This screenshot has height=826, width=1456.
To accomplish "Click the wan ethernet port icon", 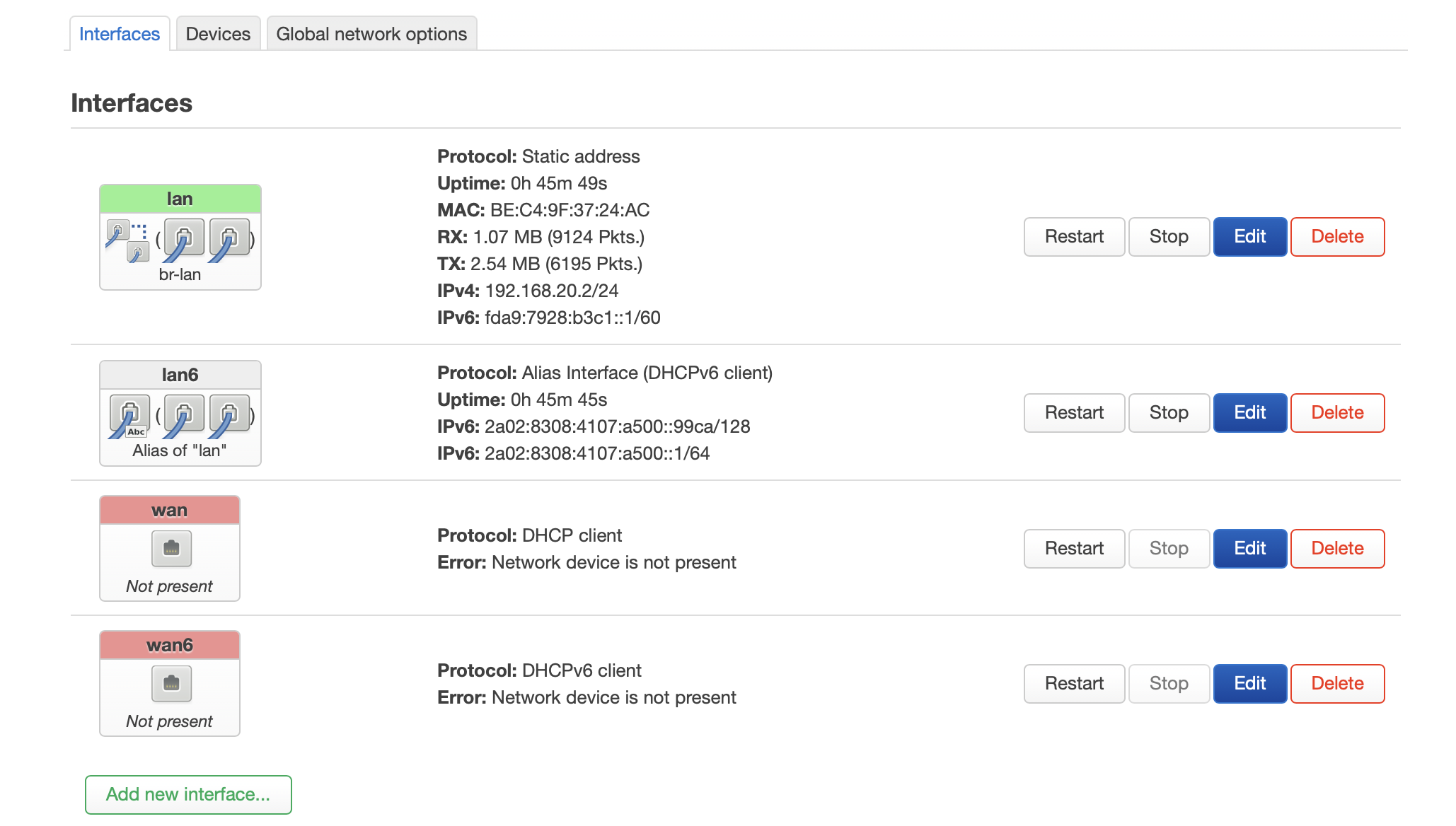I will pos(171,548).
